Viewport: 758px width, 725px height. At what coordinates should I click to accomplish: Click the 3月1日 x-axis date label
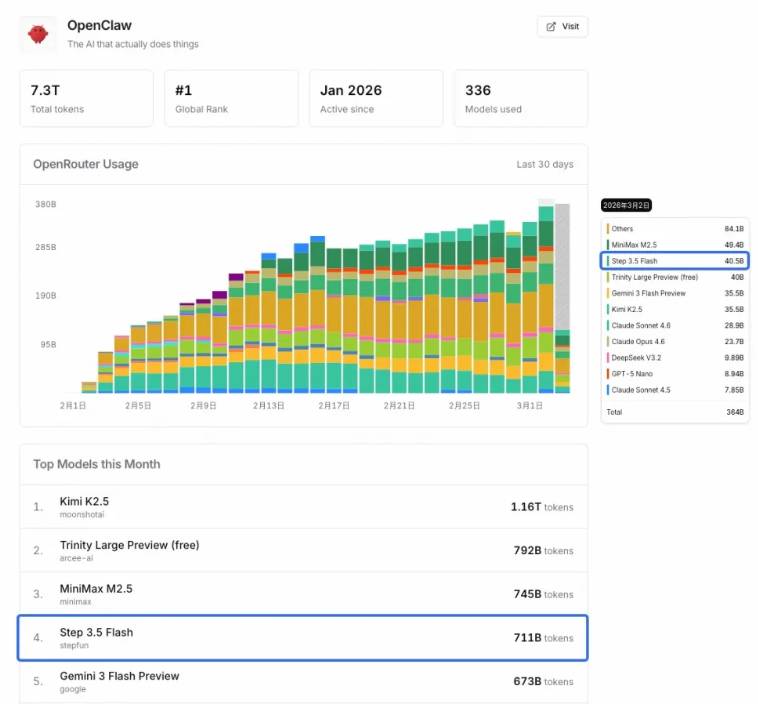[x=530, y=406]
